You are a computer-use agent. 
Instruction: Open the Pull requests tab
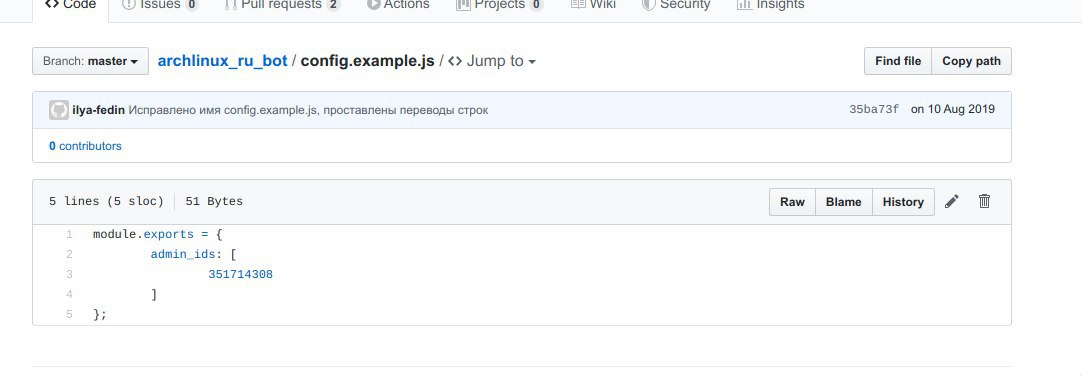pyautogui.click(x=283, y=6)
